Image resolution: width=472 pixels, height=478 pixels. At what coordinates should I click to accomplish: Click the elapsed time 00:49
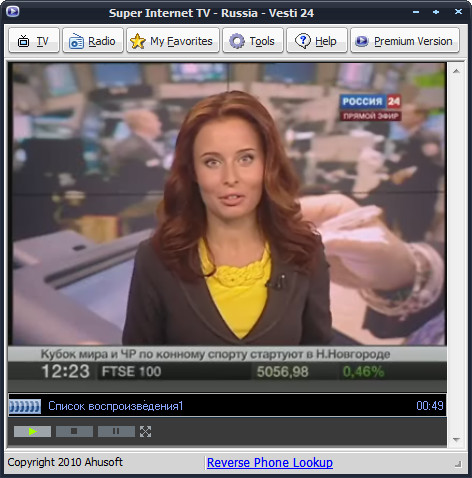[430, 406]
